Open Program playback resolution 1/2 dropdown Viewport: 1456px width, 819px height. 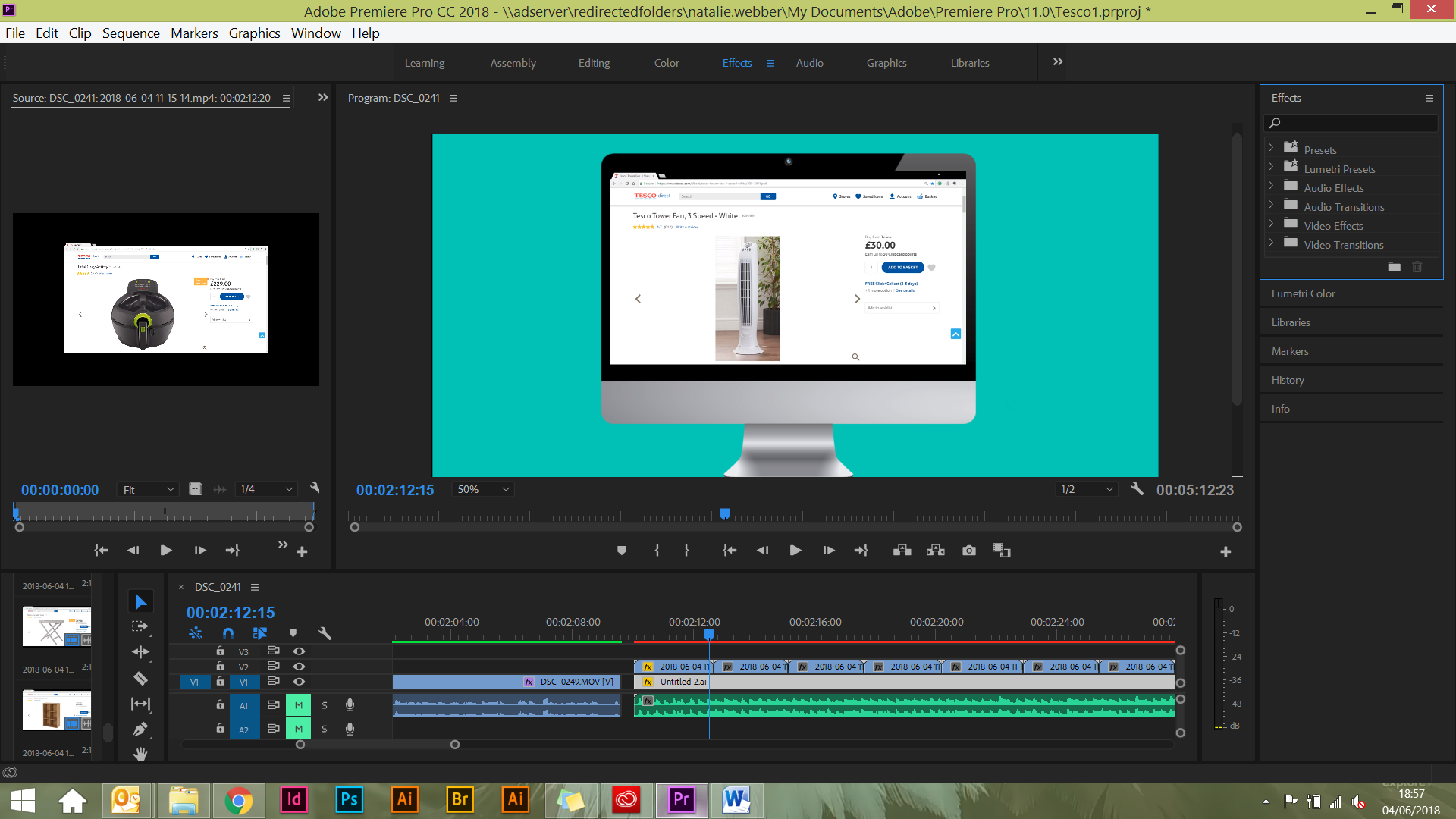(1087, 489)
